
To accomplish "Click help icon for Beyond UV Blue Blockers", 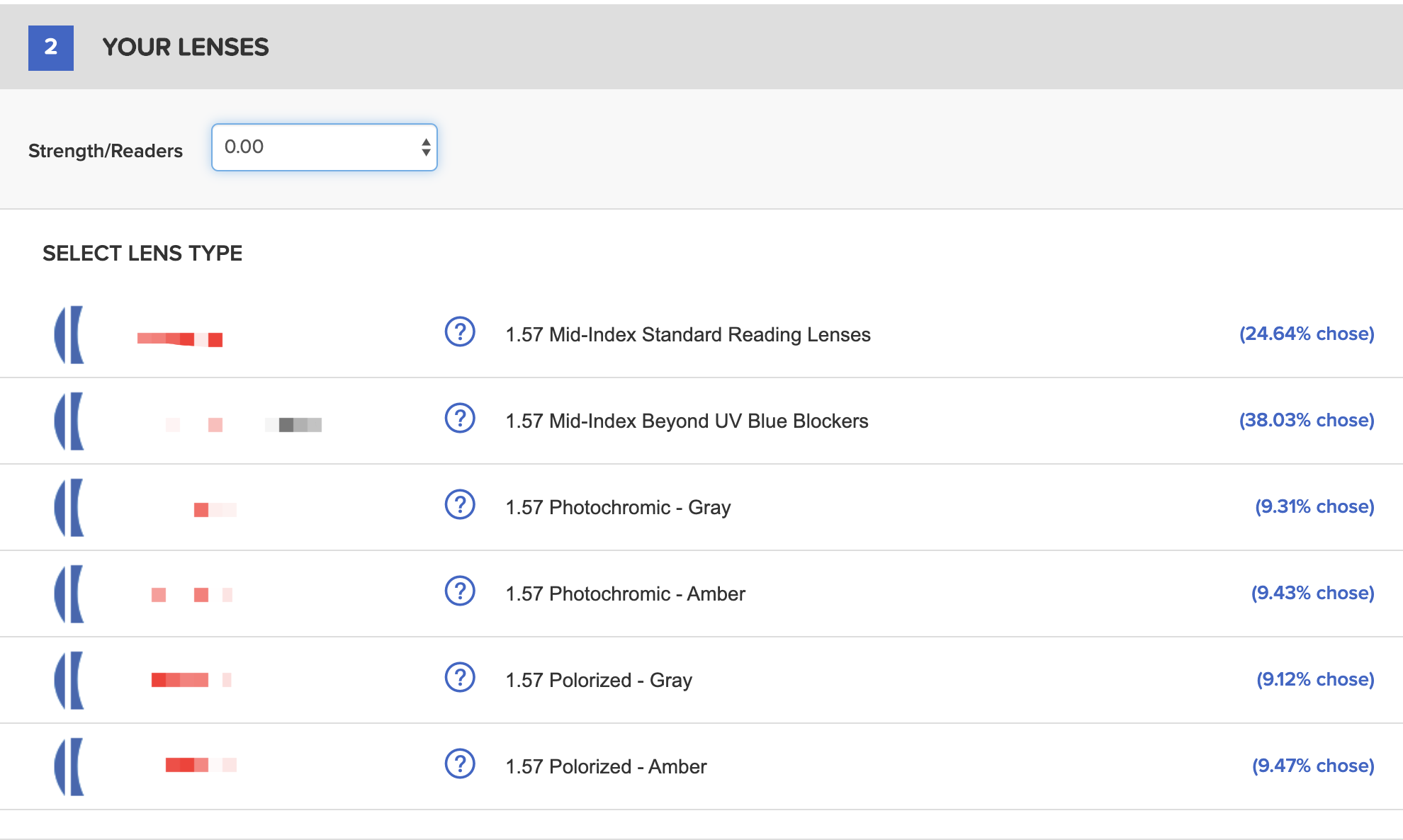I will click(x=460, y=418).
